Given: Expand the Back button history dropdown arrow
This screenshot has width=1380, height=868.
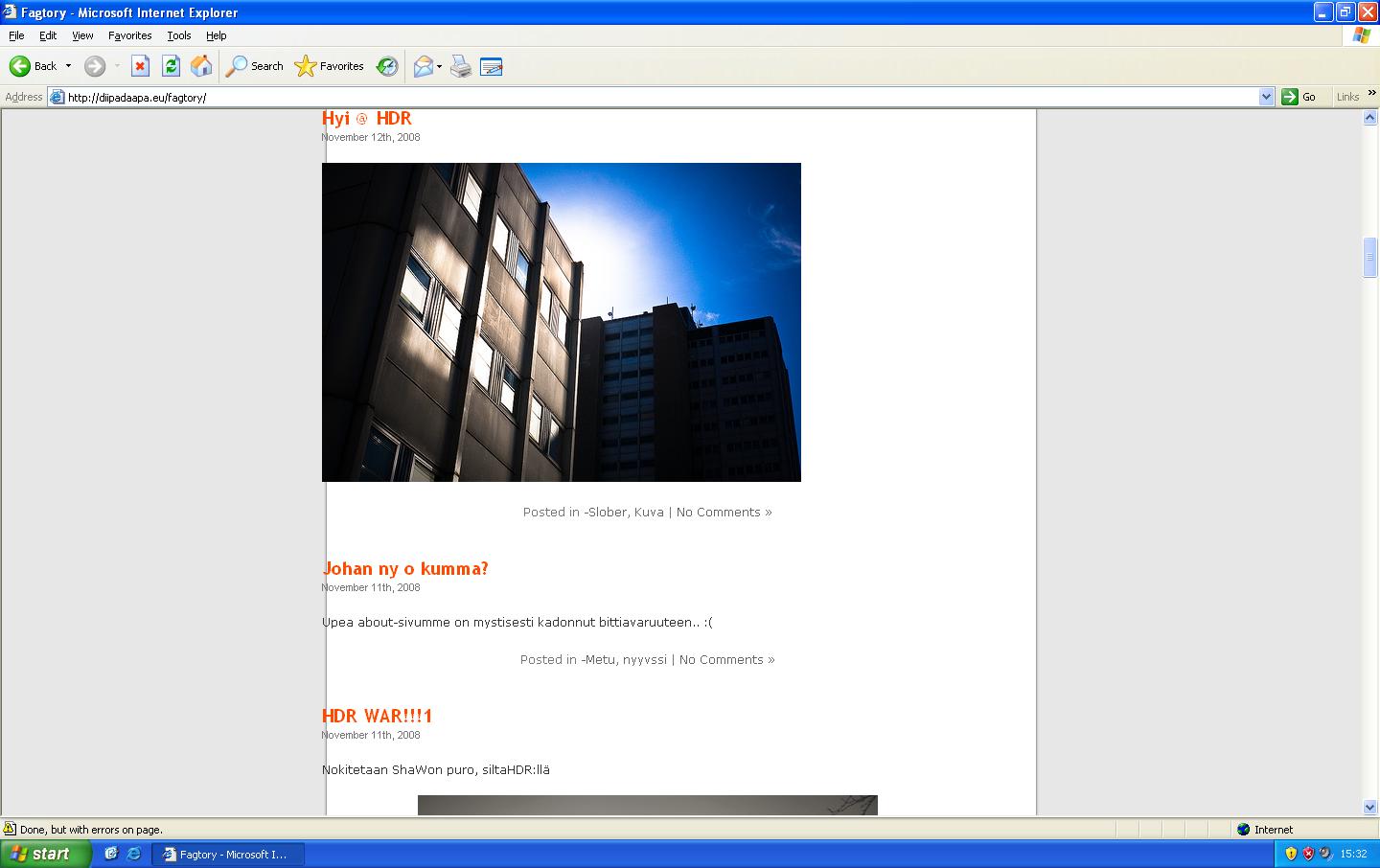Looking at the screenshot, I should [x=68, y=66].
